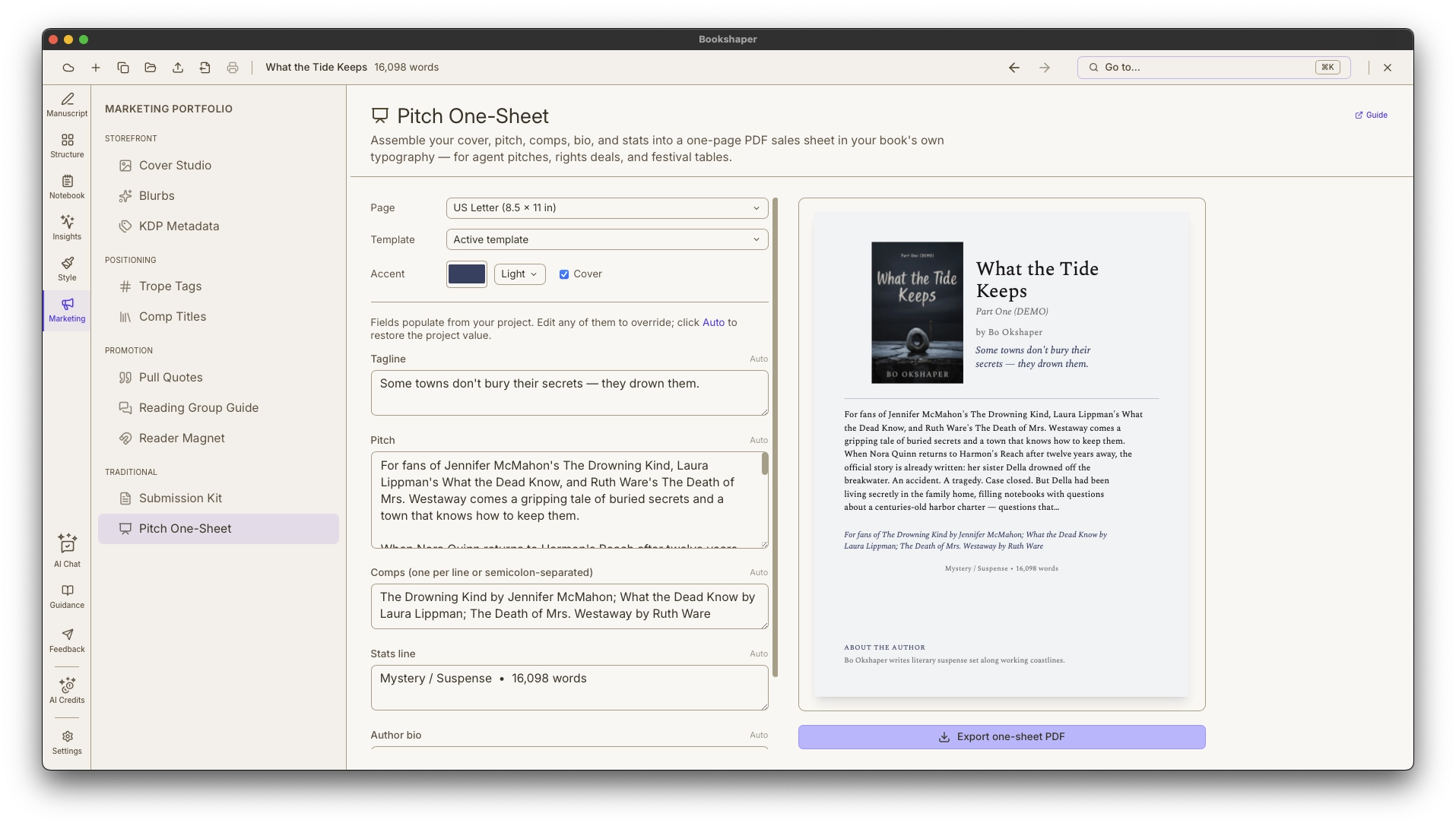The image size is (1456, 826).
Task: Go forward with the right arrow
Action: click(x=1045, y=68)
